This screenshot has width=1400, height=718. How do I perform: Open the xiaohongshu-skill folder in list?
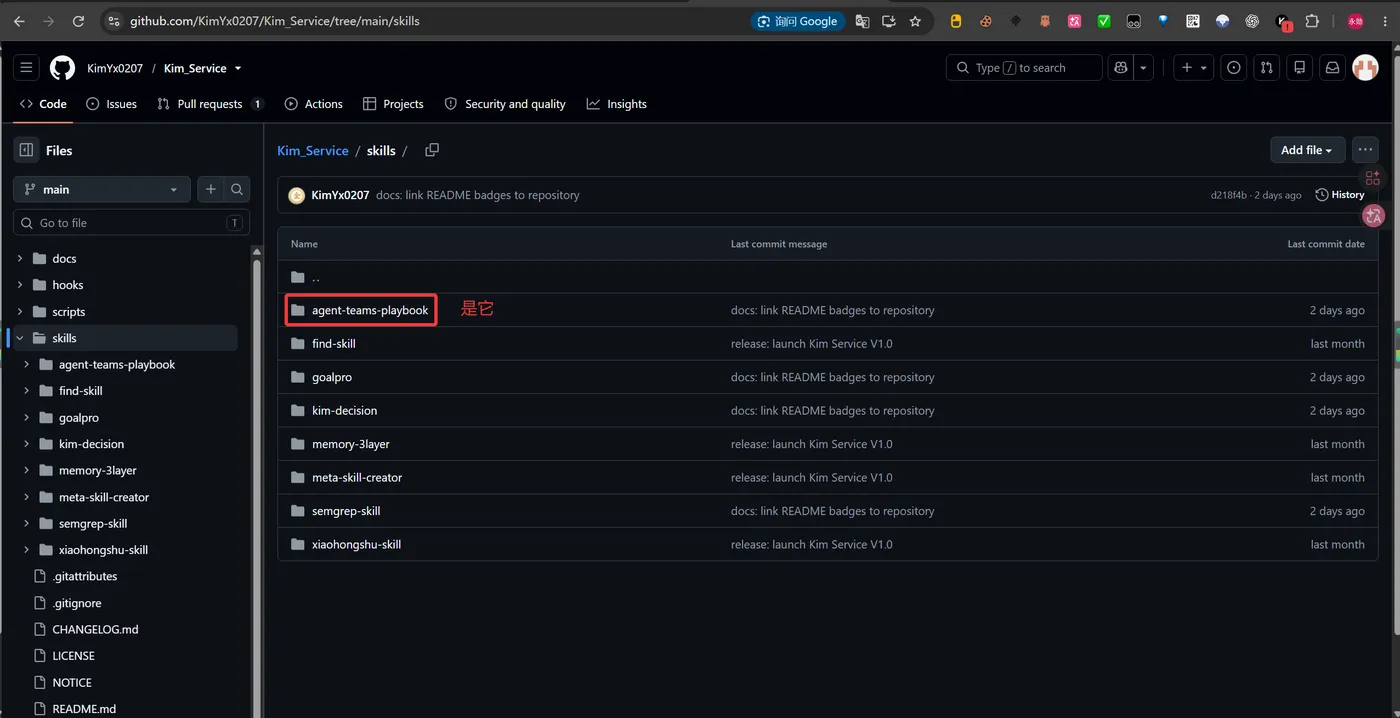(x=356, y=544)
